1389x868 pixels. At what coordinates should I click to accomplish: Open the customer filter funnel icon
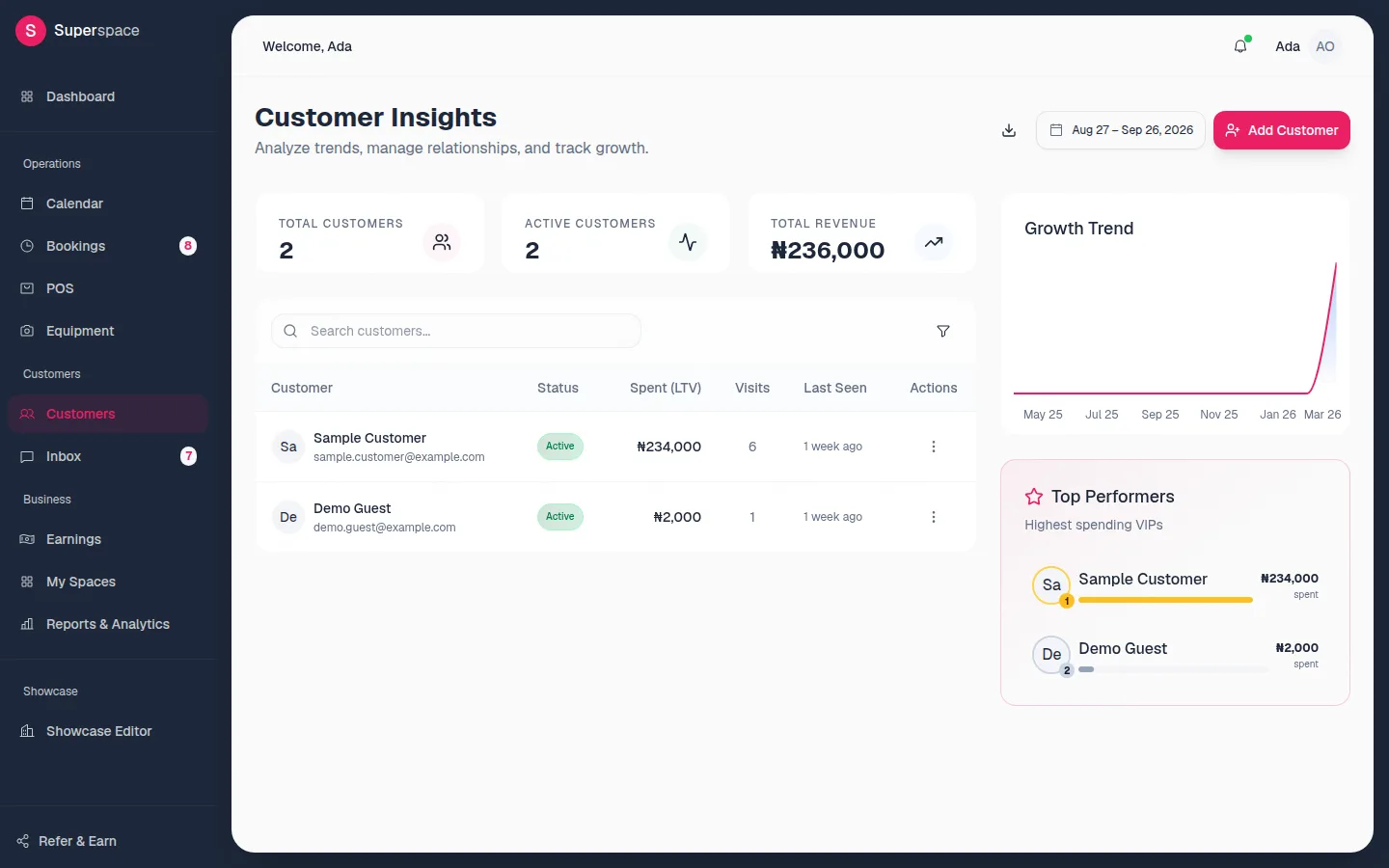click(943, 331)
